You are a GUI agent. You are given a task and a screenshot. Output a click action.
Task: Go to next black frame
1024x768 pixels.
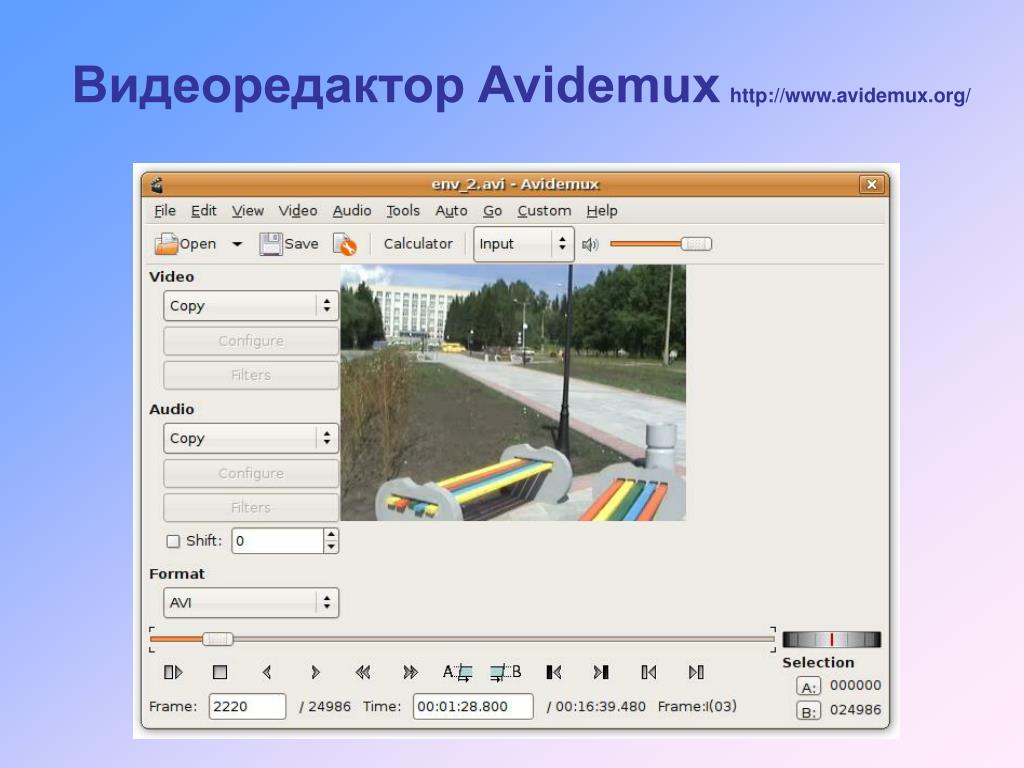(x=601, y=672)
